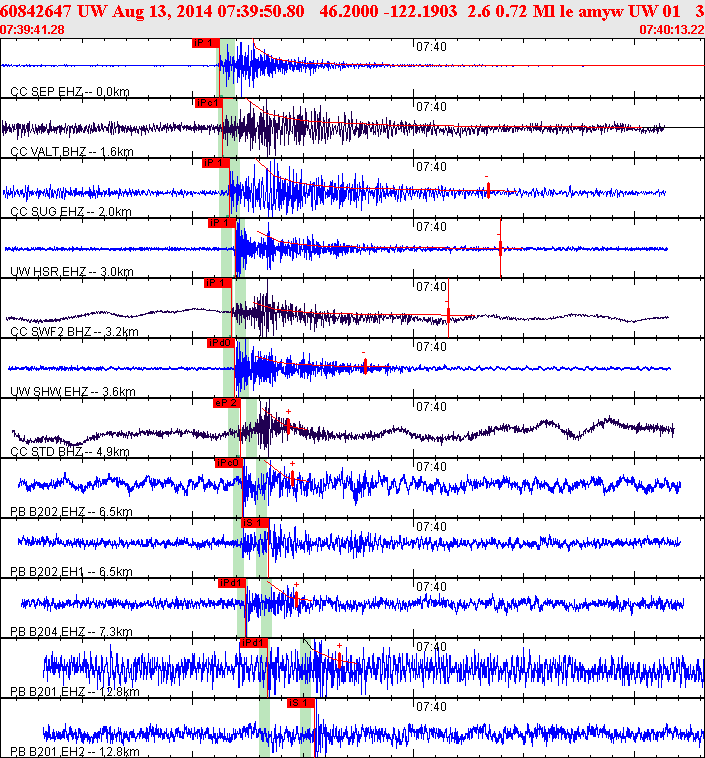
Task: Select the iP 1 pick flag on UW HSR trace
Action: pyautogui.click(x=222, y=223)
